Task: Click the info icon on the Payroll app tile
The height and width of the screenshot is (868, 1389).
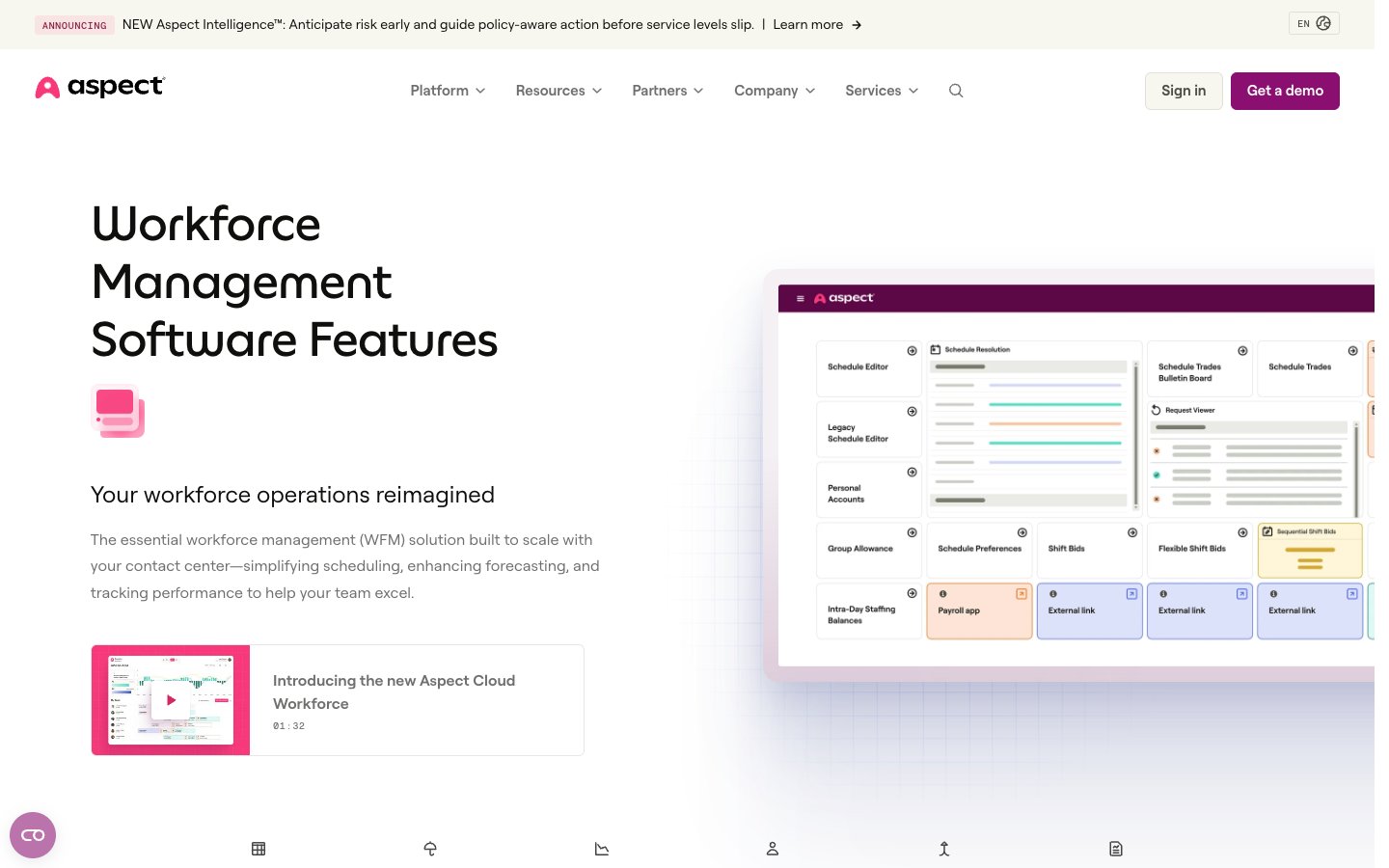Action: point(943,593)
